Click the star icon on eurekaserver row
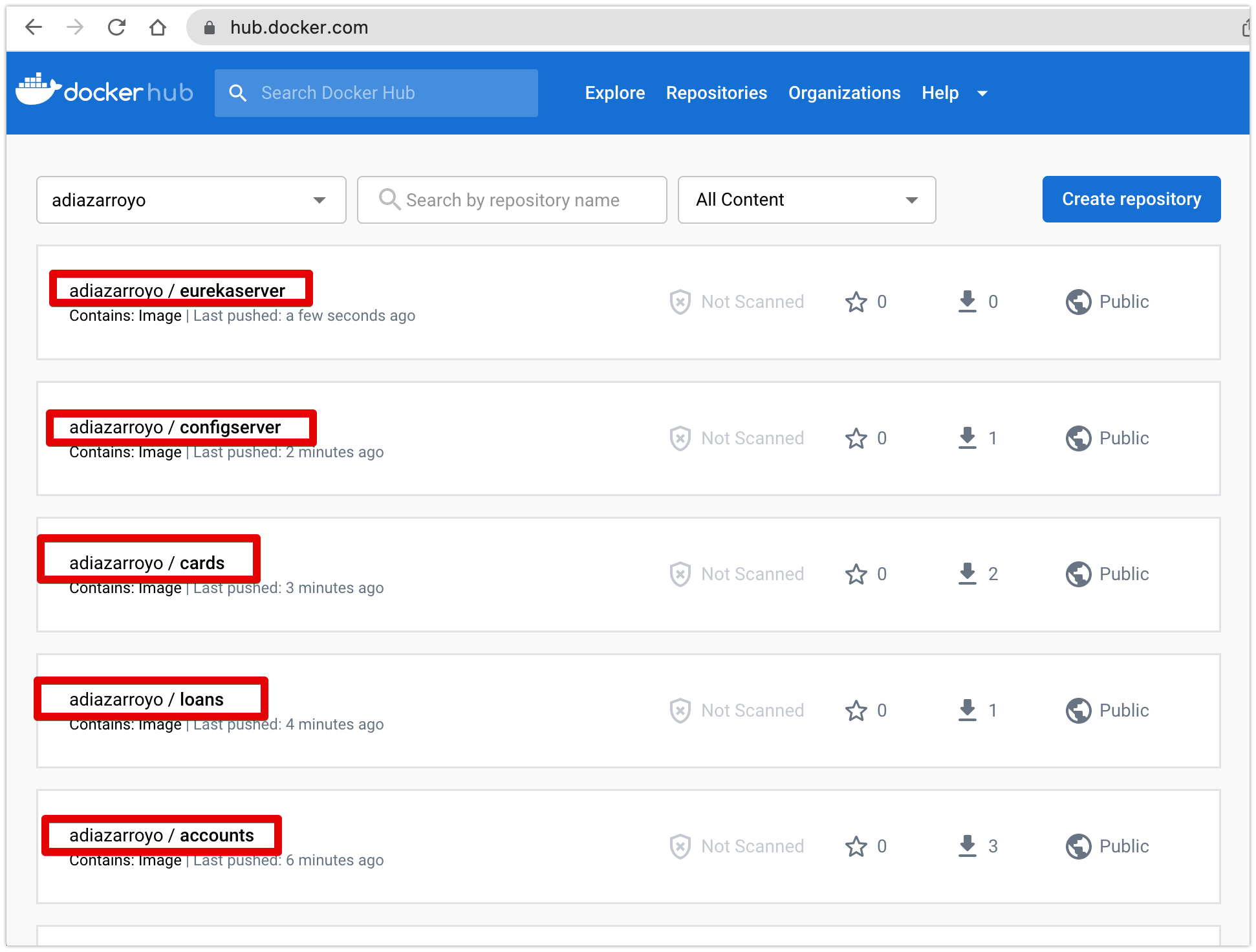 (x=856, y=302)
